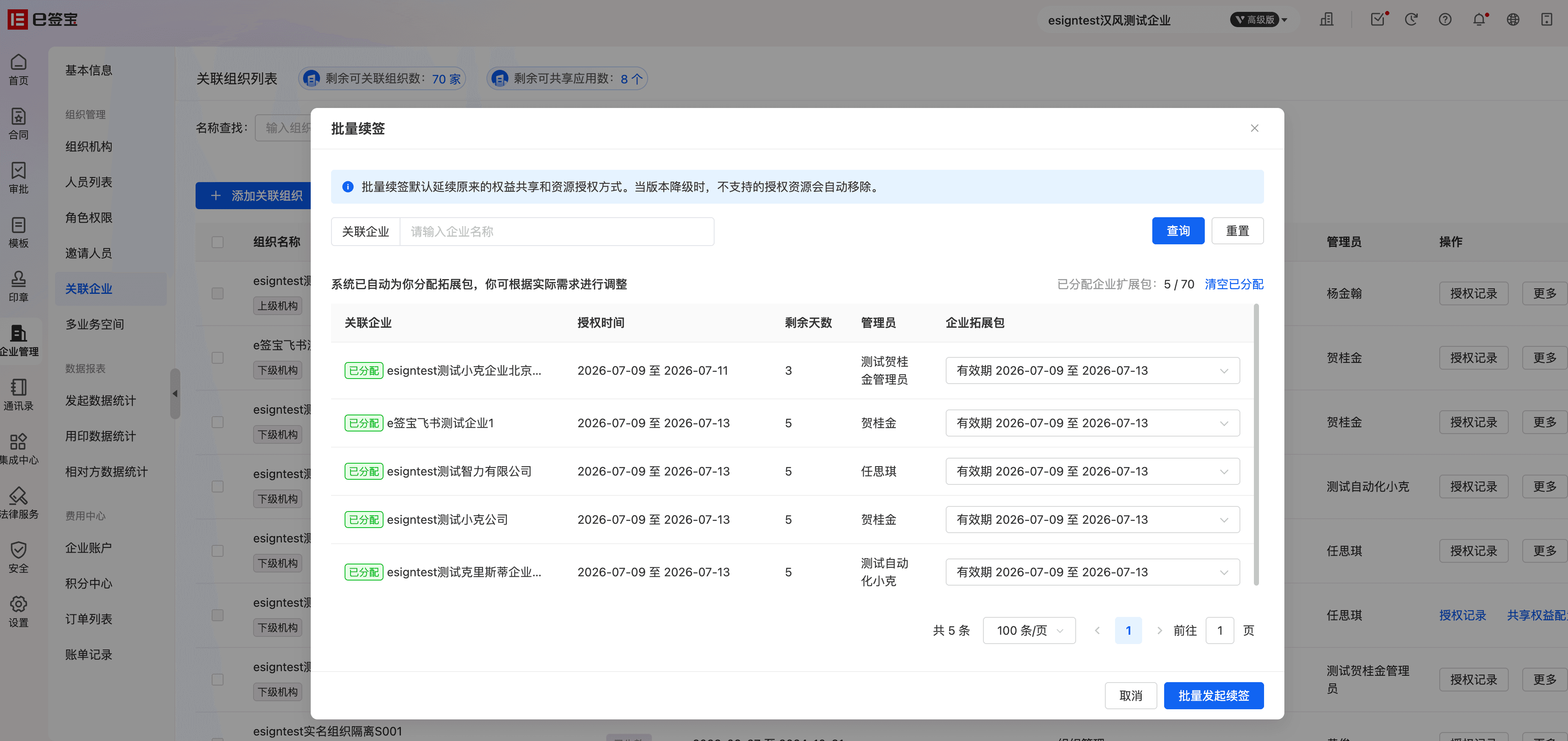Viewport: 1568px width, 741px height.
Task: Check the background row checkbox beside 贺桂金 third row
Action: [x=217, y=422]
